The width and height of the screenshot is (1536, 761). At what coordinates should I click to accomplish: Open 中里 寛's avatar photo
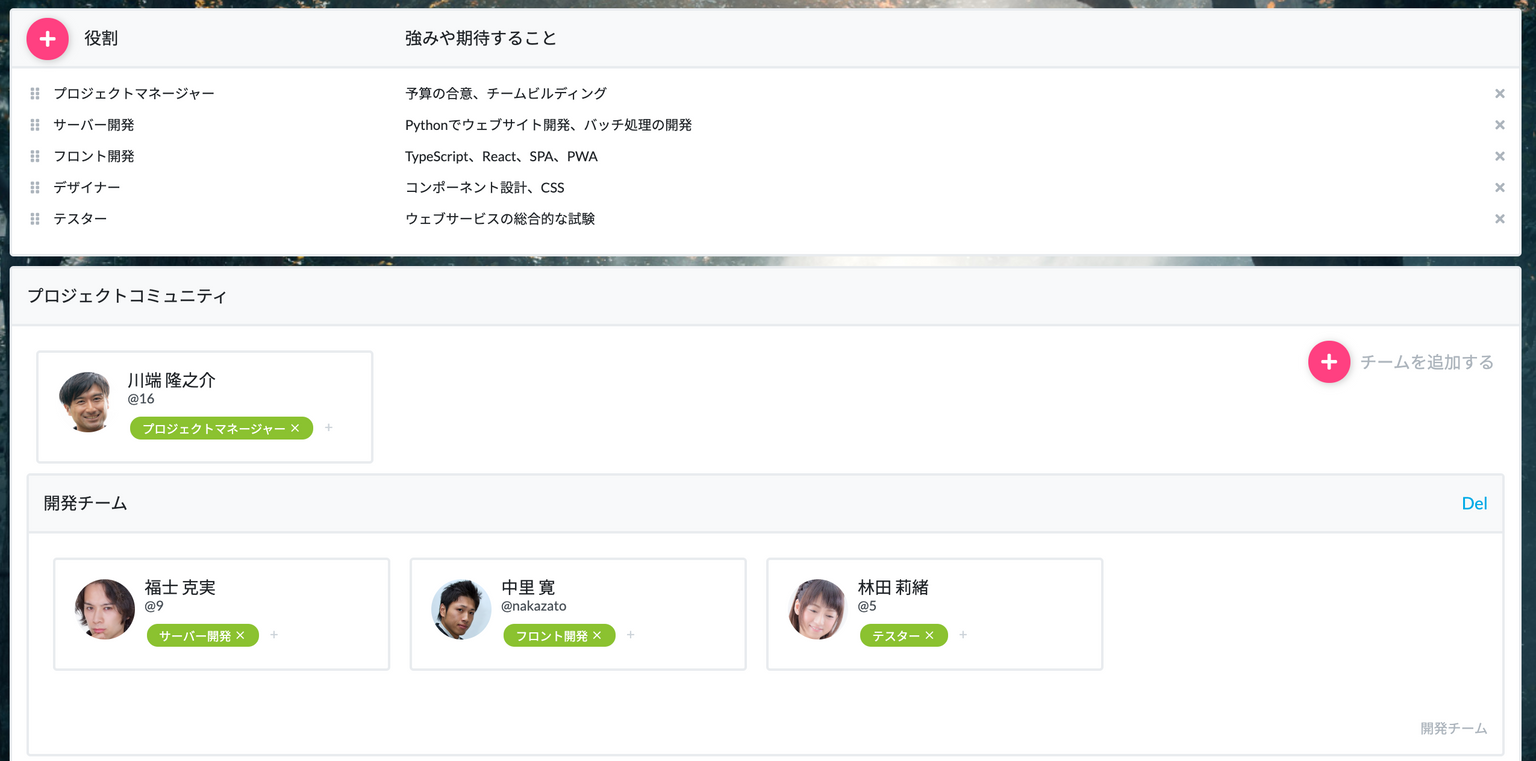tap(461, 609)
